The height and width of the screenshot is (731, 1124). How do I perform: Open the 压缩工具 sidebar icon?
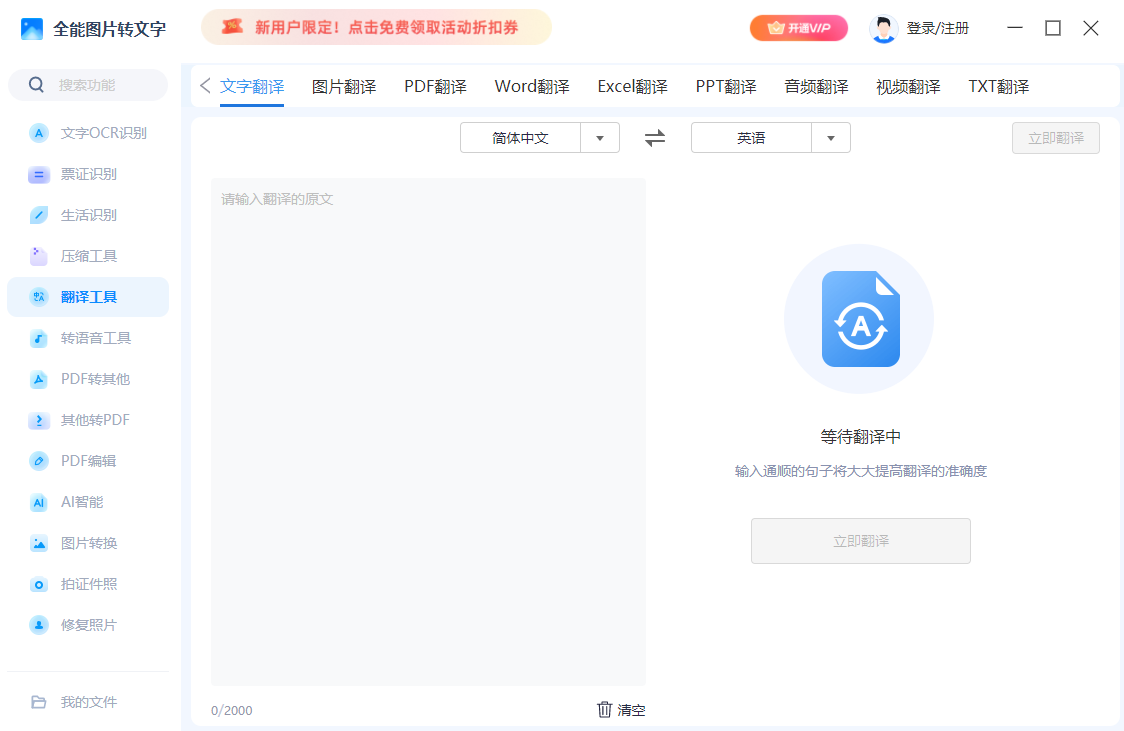(x=39, y=256)
